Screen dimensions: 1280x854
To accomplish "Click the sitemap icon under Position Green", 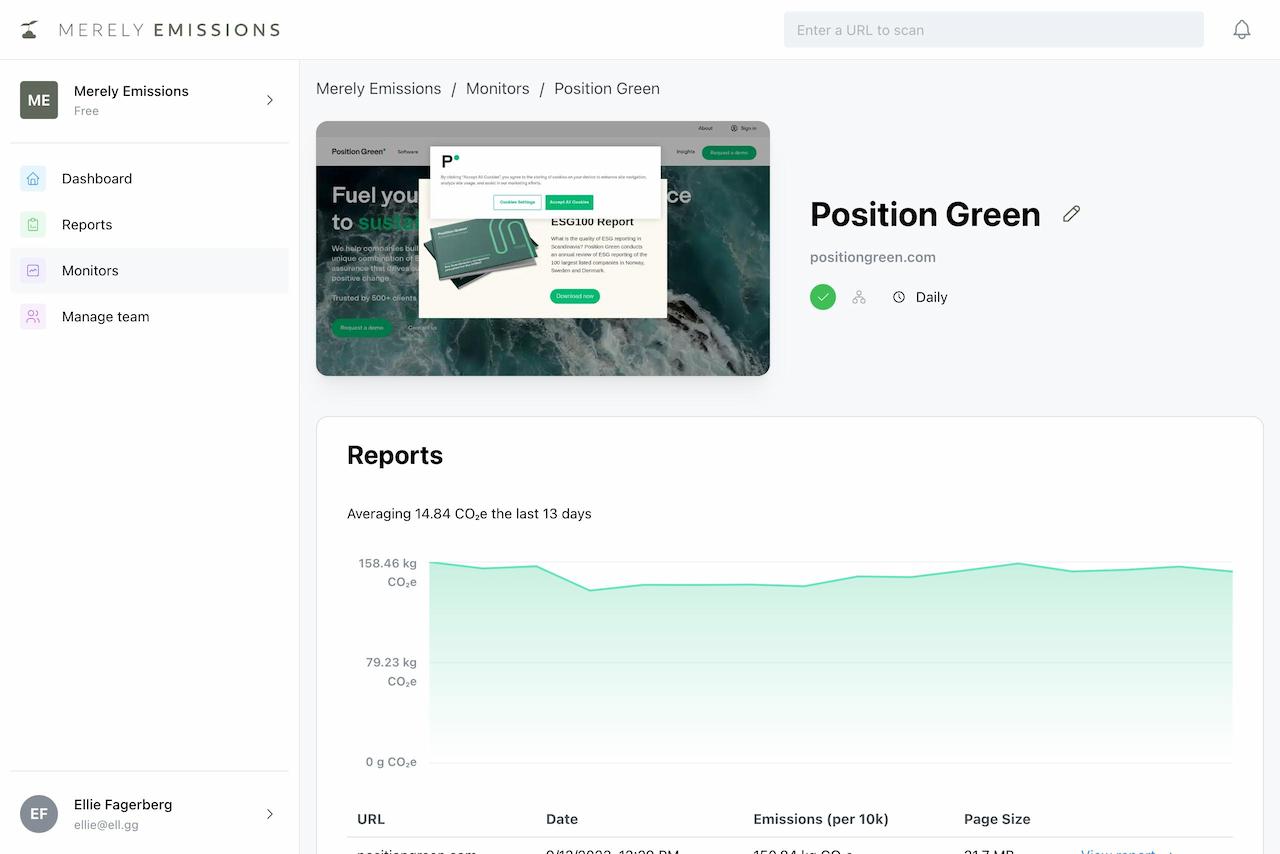I will click(859, 297).
